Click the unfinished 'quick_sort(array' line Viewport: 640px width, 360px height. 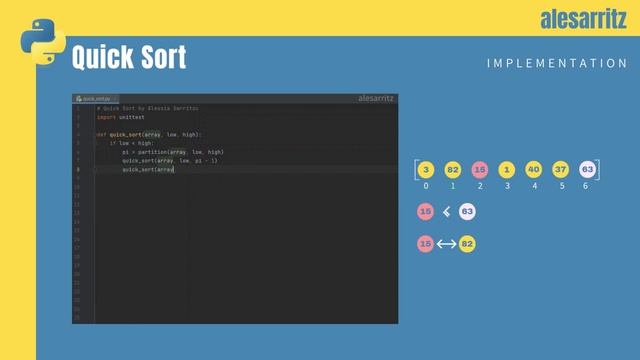(148, 169)
